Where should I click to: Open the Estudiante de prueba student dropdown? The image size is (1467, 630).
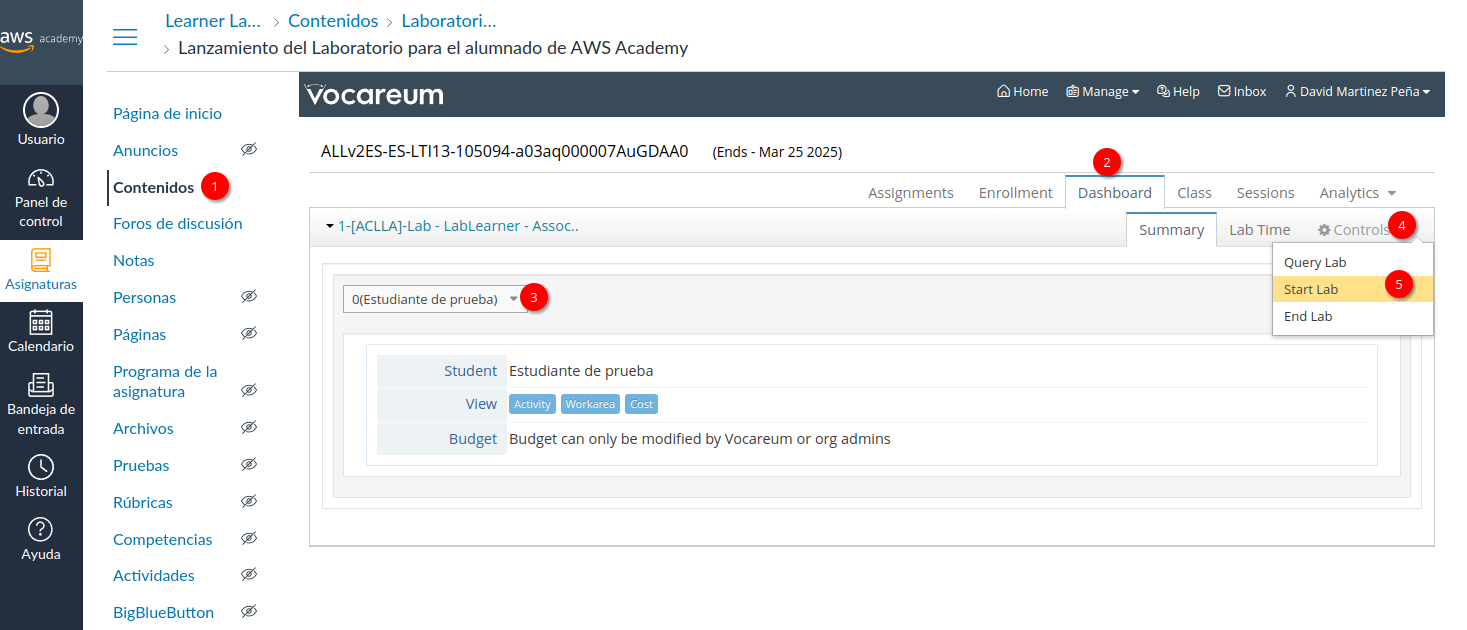click(435, 299)
